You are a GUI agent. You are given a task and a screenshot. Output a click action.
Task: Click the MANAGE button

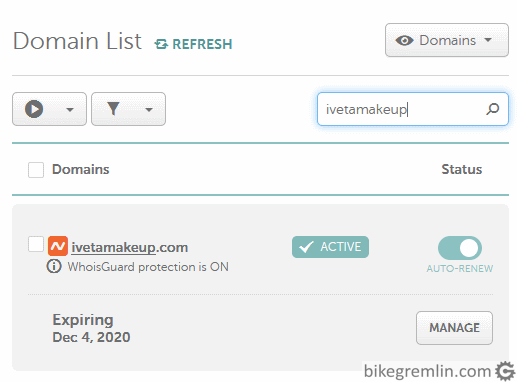[x=454, y=328]
